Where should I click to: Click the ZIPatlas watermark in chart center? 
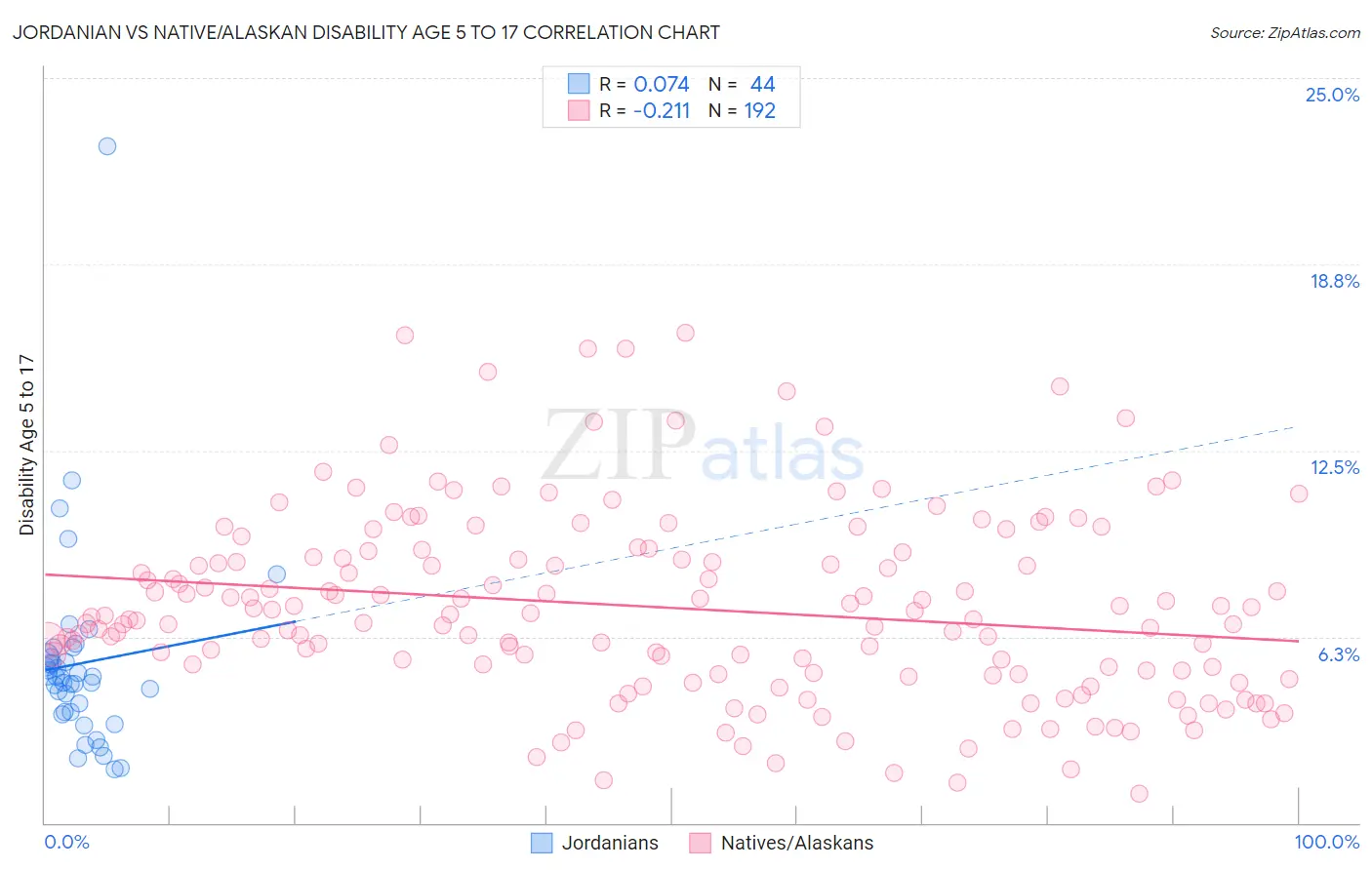coord(703,447)
